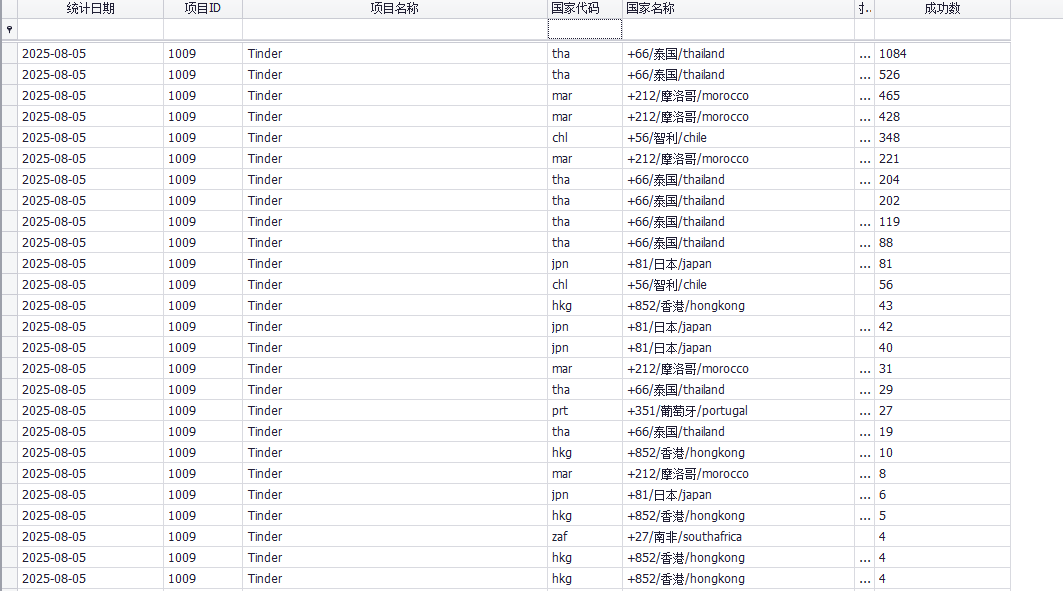Image resolution: width=1063 pixels, height=591 pixels.
Task: Select the success count cell 5
Action: [x=942, y=516]
